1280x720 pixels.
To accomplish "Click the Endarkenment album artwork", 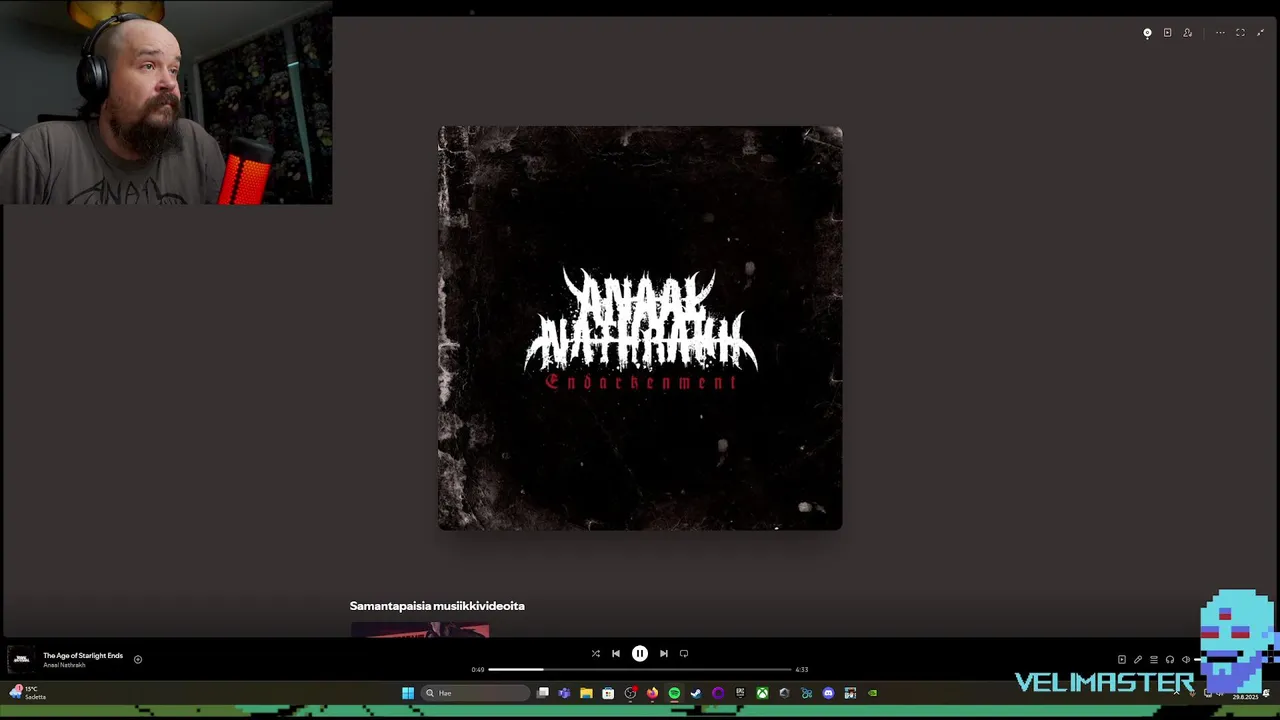I will [640, 328].
